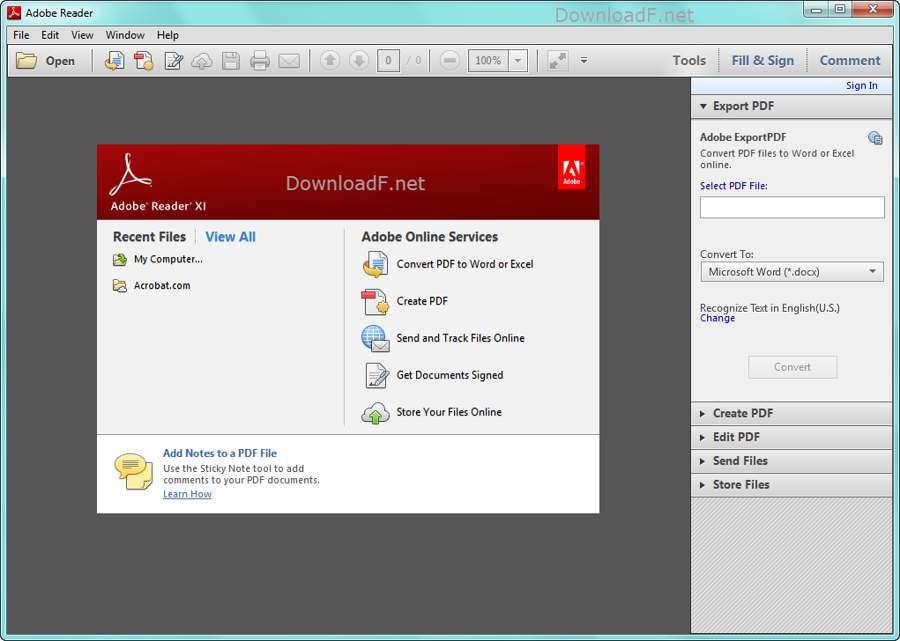Open the Email attachment icon
Screen dimensions: 900x641
[x=290, y=60]
